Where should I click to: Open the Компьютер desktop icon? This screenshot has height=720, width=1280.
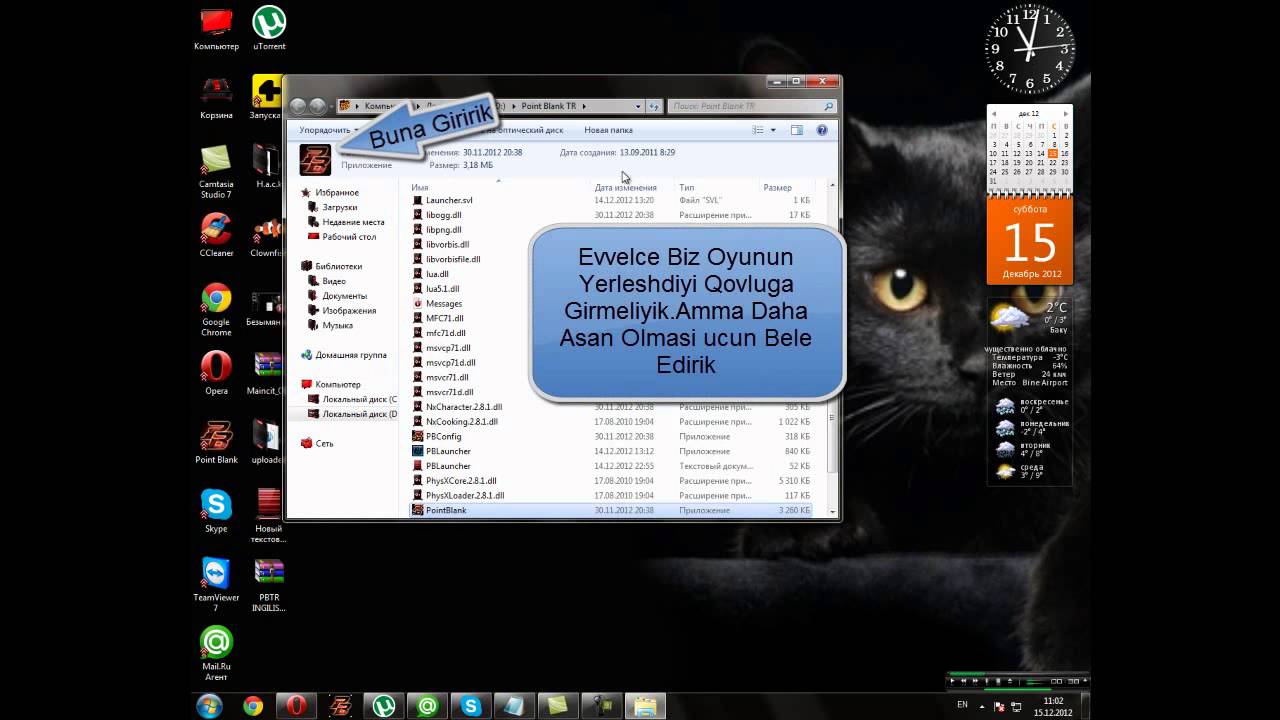(x=216, y=28)
